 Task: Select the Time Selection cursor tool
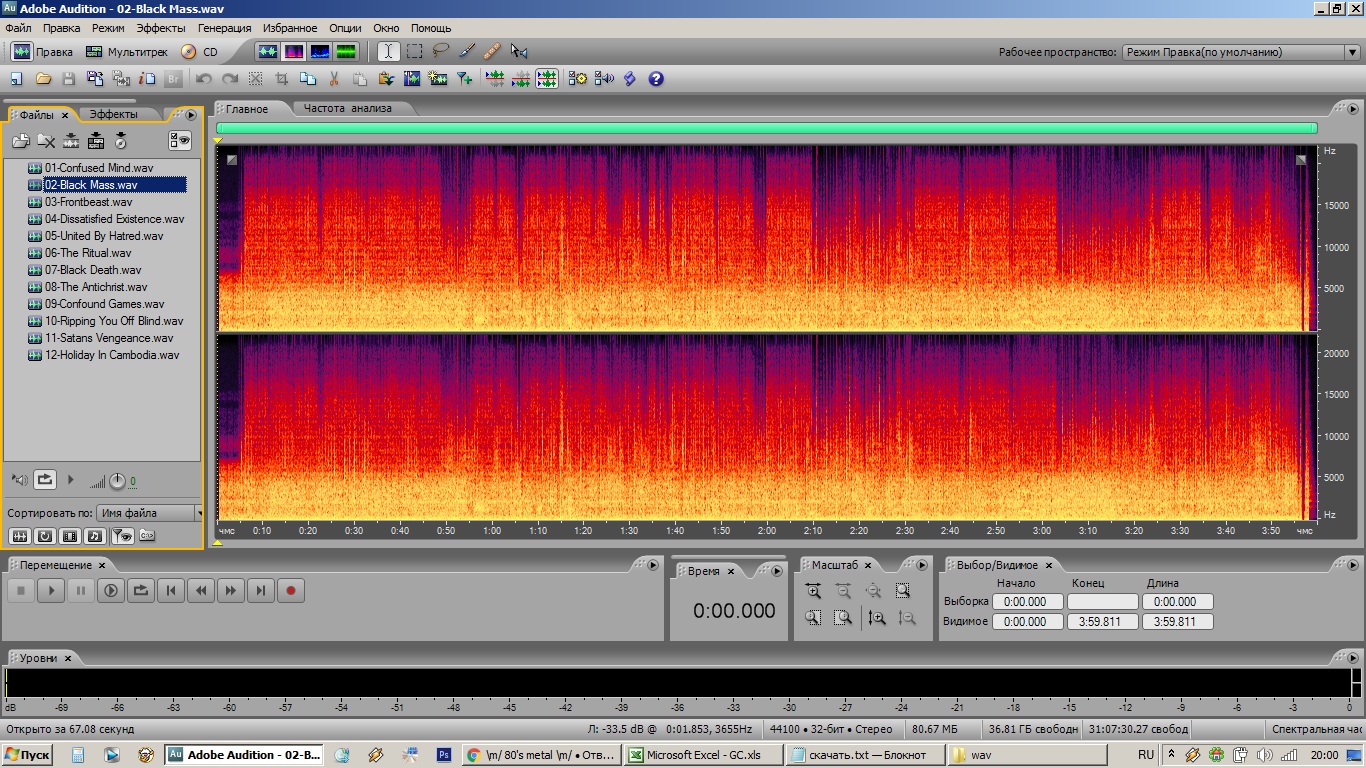click(388, 52)
